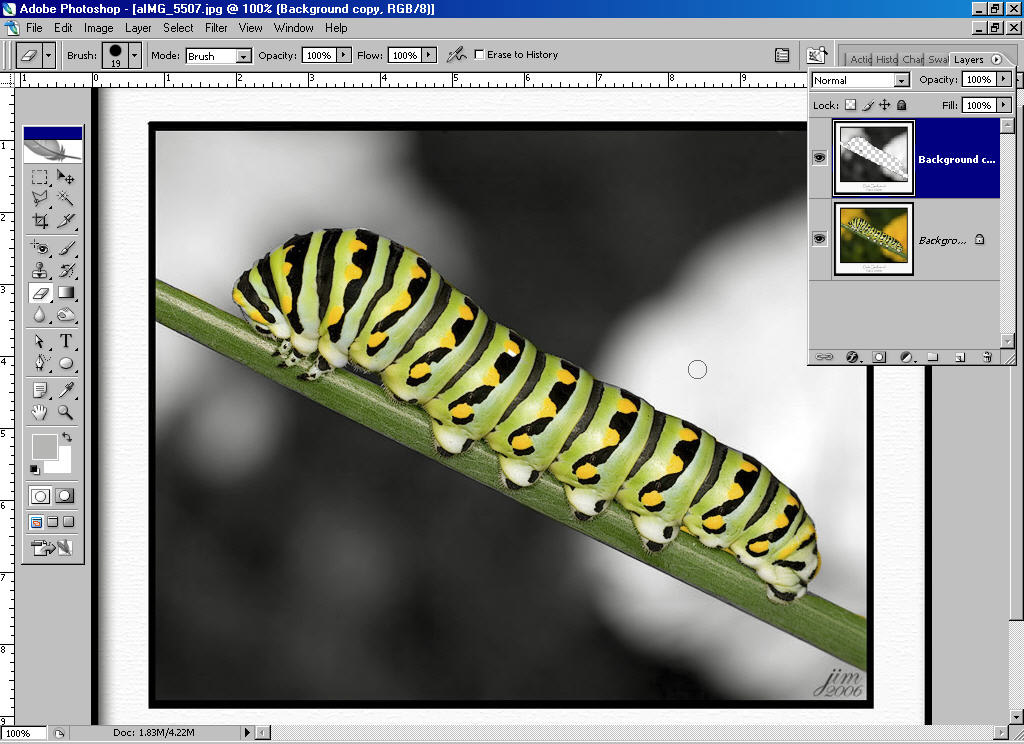Viewport: 1024px width, 744px height.
Task: Open eraser Flow slider arrow
Action: click(429, 55)
